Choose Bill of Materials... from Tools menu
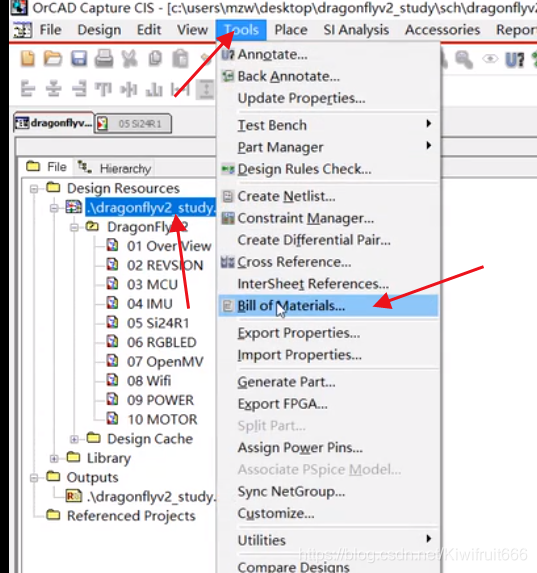Screen dimensions: 537x573 pos(329,306)
